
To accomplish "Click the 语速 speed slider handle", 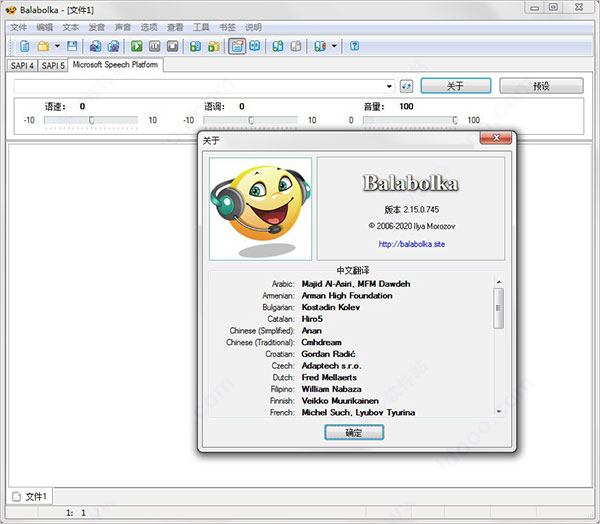I will point(91,121).
